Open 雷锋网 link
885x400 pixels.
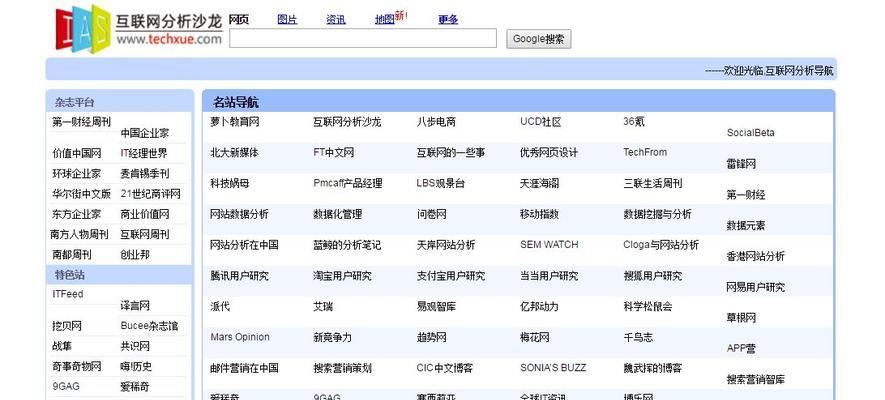click(x=741, y=165)
